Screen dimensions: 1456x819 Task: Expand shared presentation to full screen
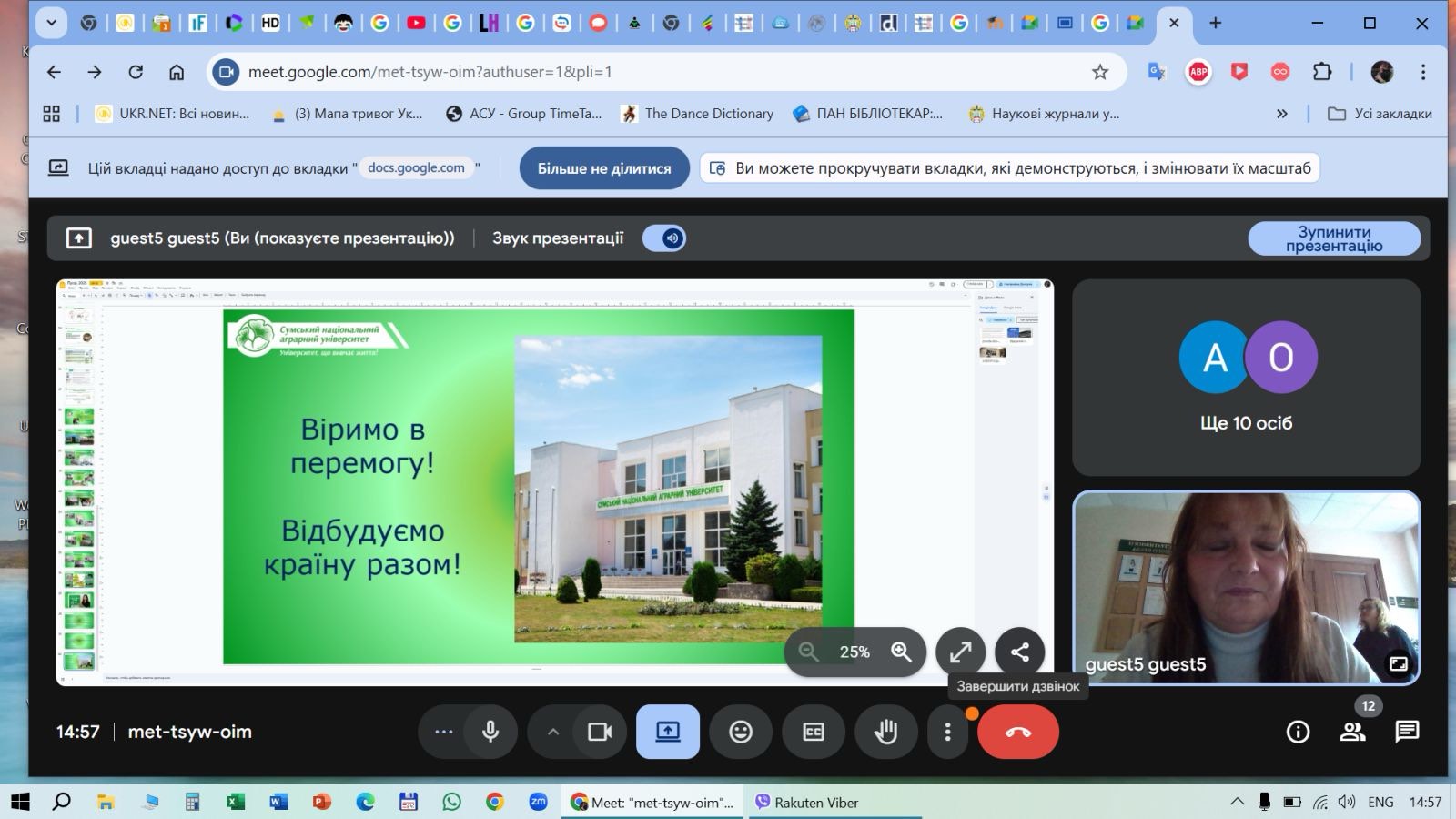(x=960, y=652)
